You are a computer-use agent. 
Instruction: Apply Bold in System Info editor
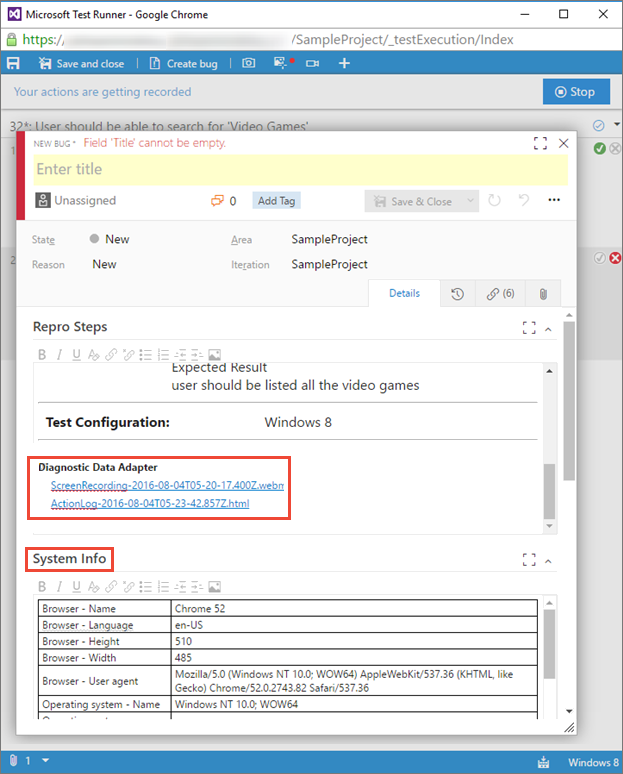pos(42,586)
